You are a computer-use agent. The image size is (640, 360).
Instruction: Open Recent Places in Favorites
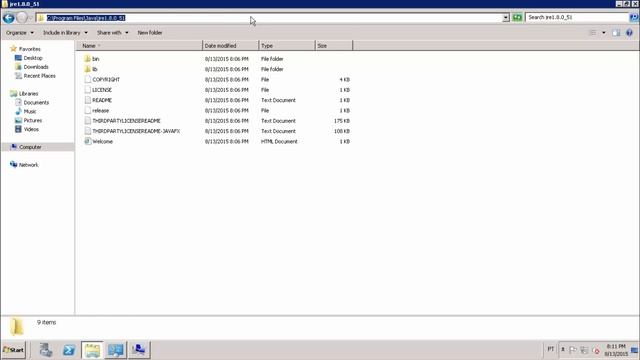(39, 76)
